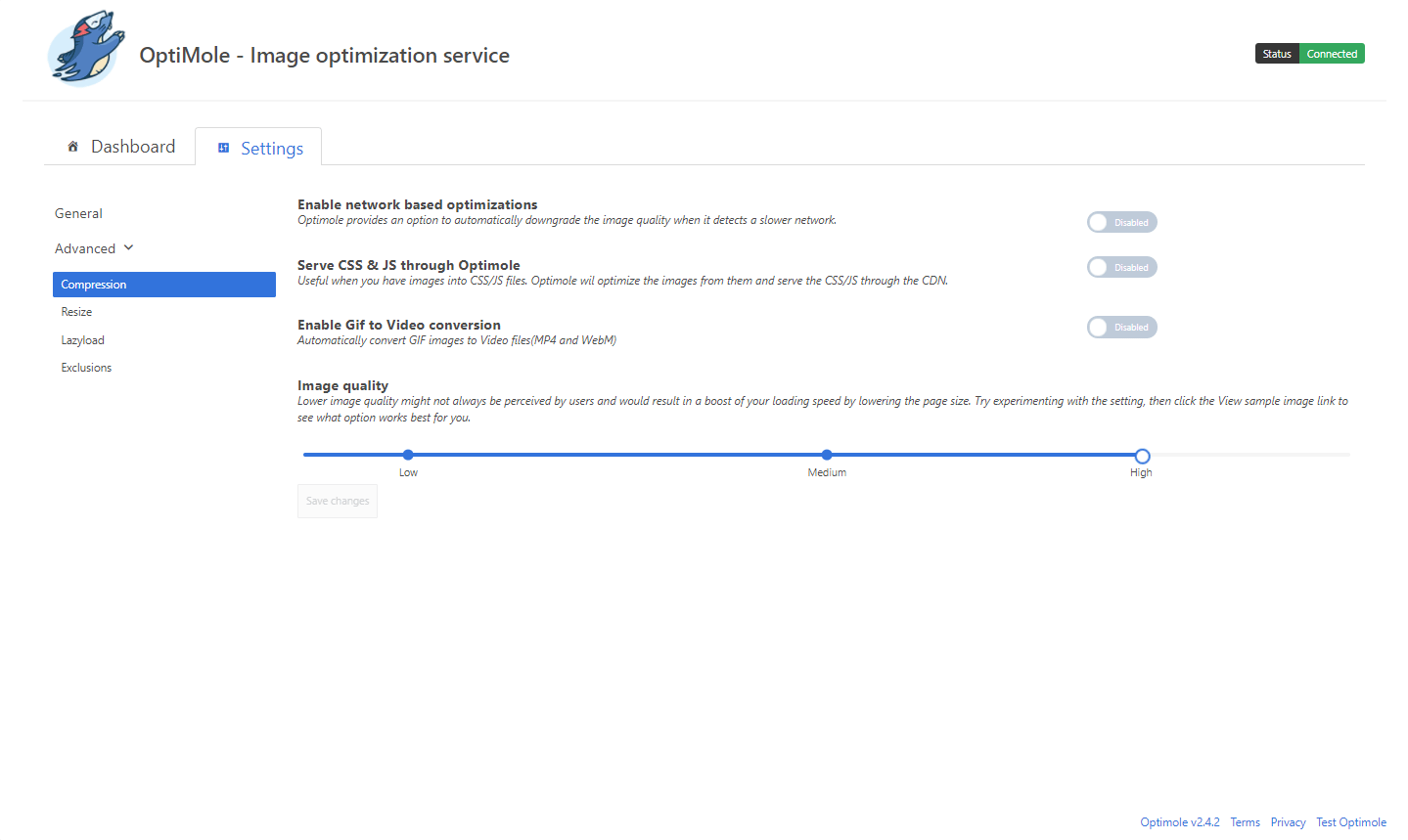Open the Dashboard tab
This screenshot has width=1408, height=840.
(132, 147)
